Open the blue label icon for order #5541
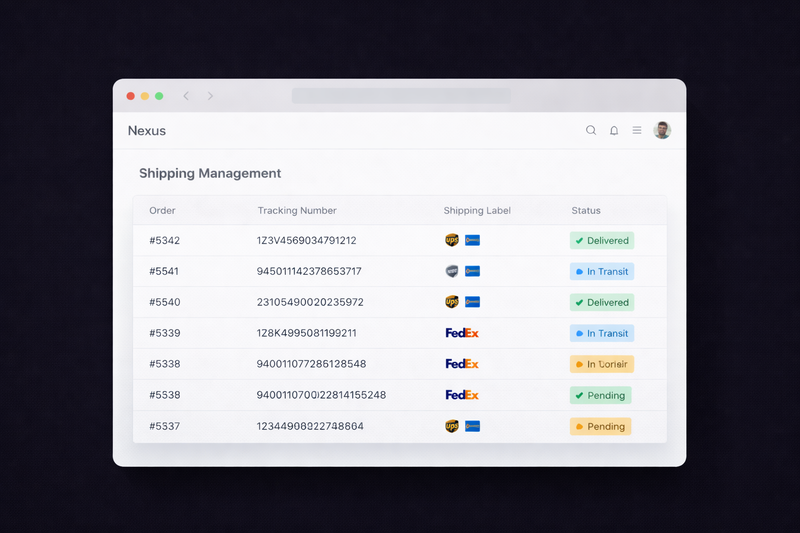 click(472, 271)
